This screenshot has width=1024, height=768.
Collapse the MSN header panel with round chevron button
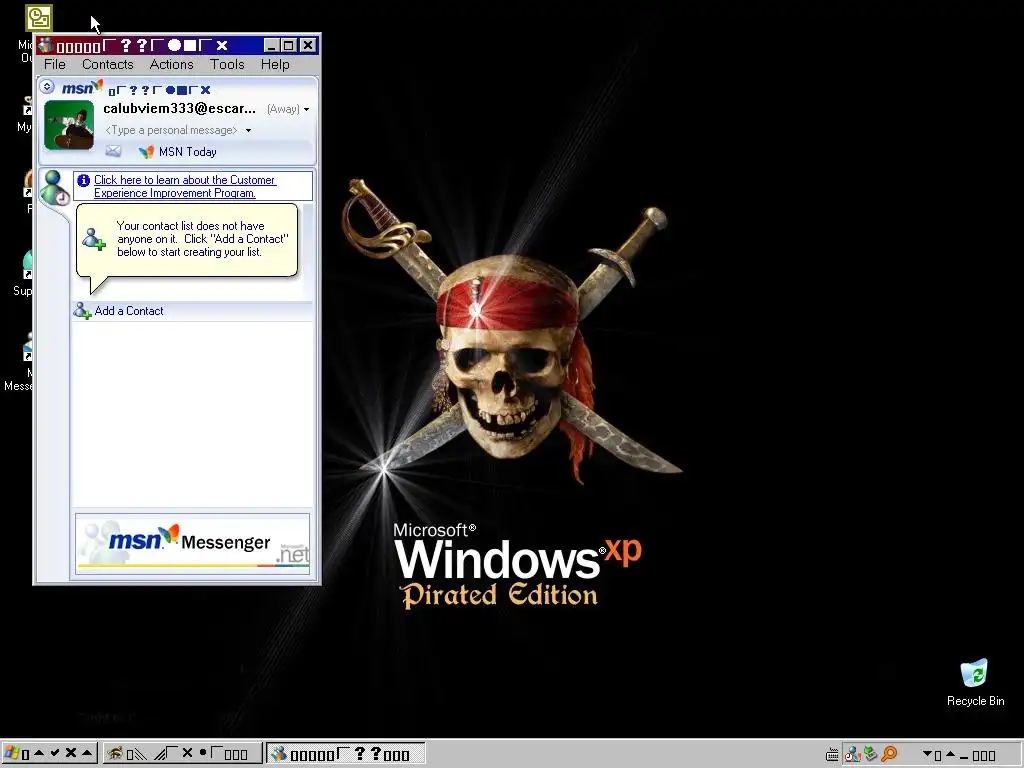tap(47, 87)
